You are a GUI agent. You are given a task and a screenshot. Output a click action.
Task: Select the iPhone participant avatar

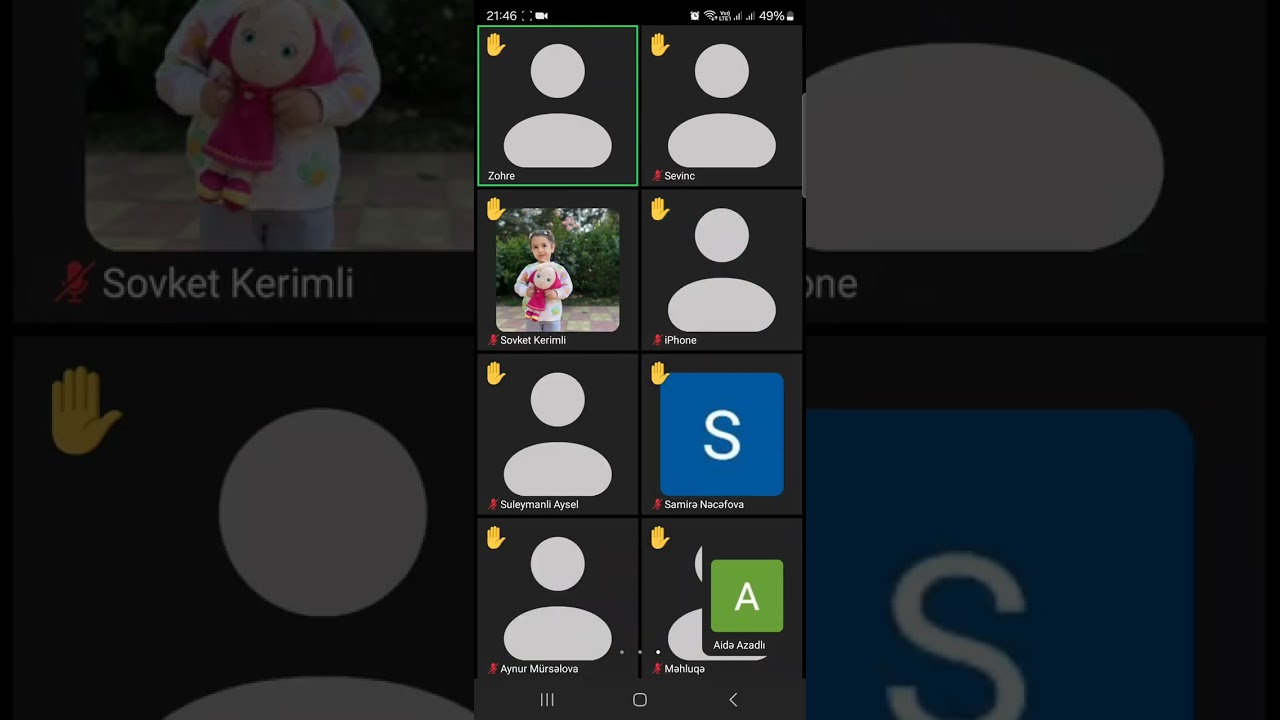pos(721,270)
